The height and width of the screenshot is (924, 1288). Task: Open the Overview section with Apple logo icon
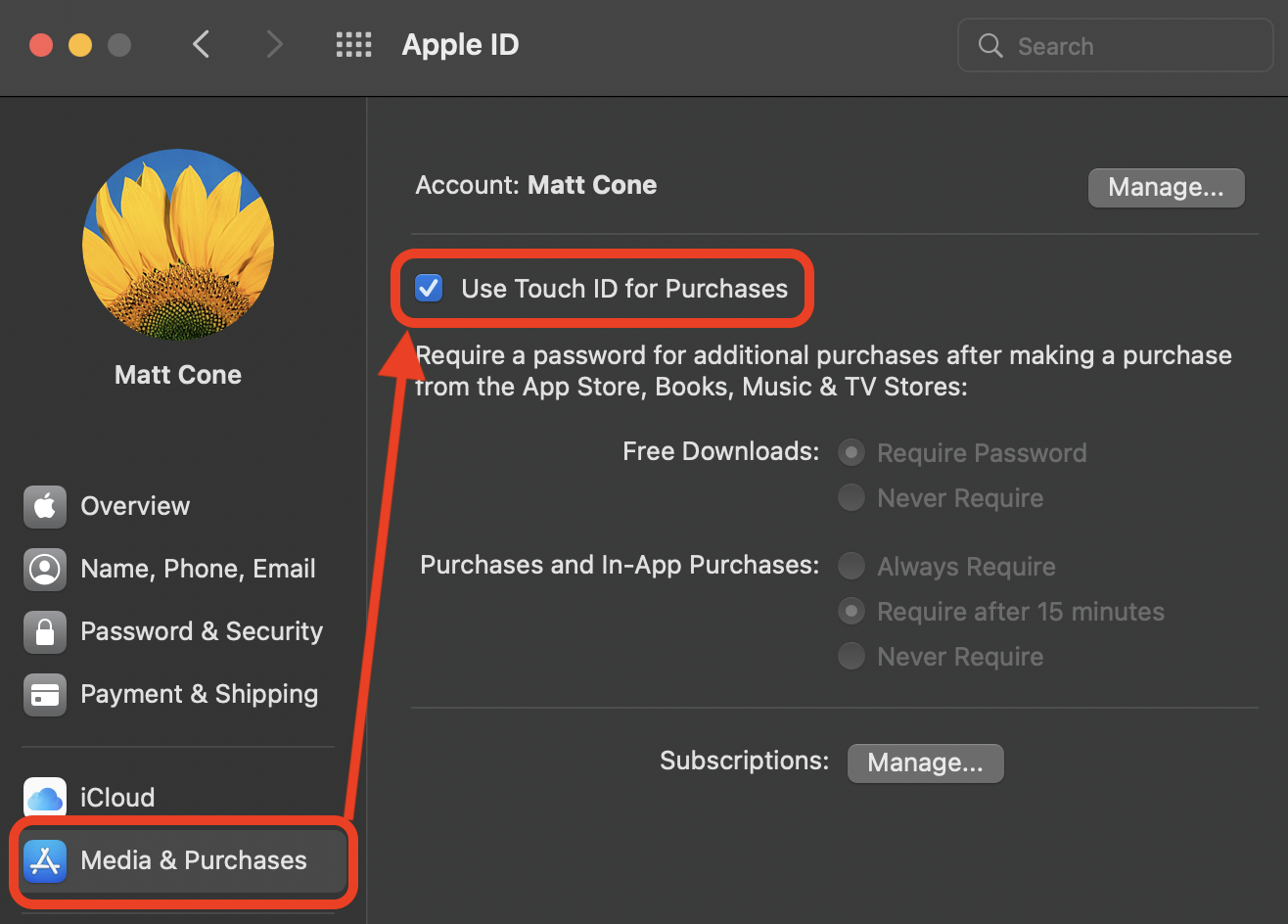45,506
